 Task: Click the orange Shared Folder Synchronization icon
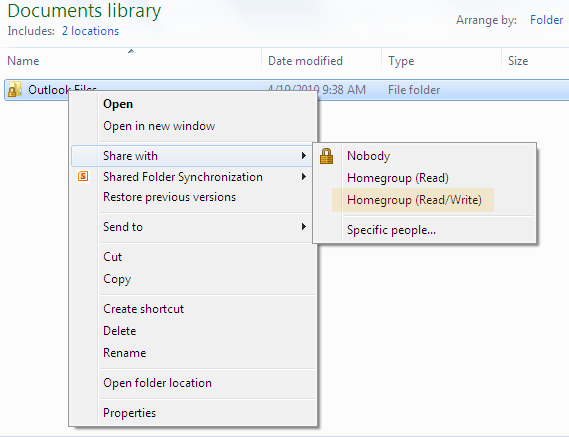click(83, 176)
